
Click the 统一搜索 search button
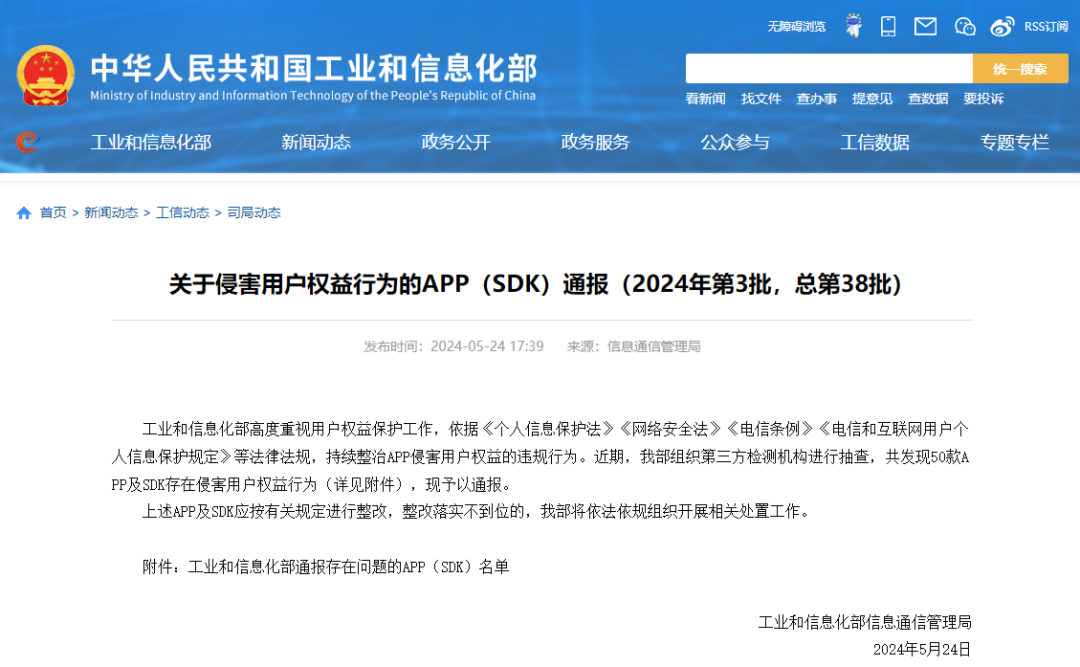tap(1020, 69)
